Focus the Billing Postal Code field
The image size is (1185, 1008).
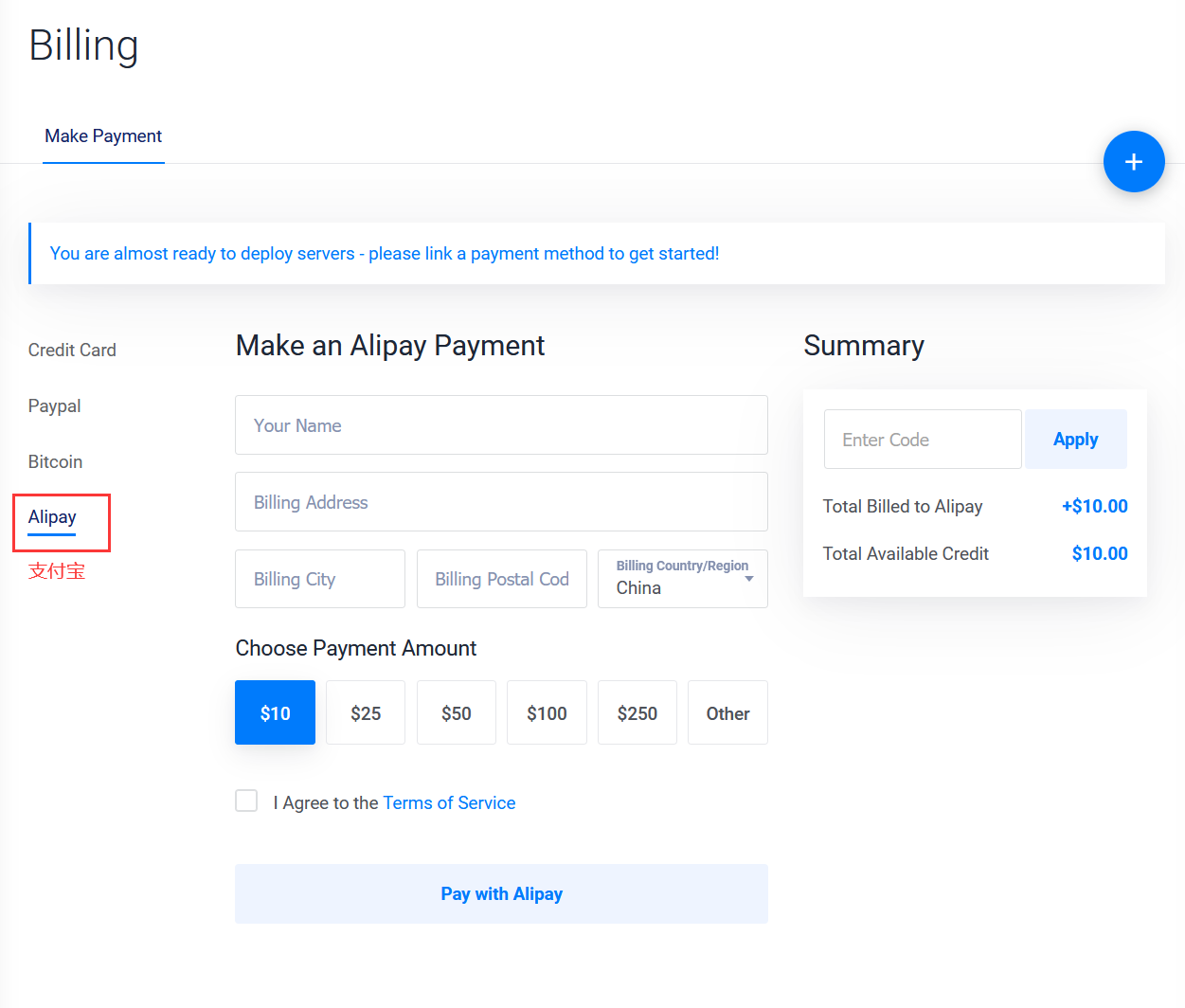pos(502,579)
